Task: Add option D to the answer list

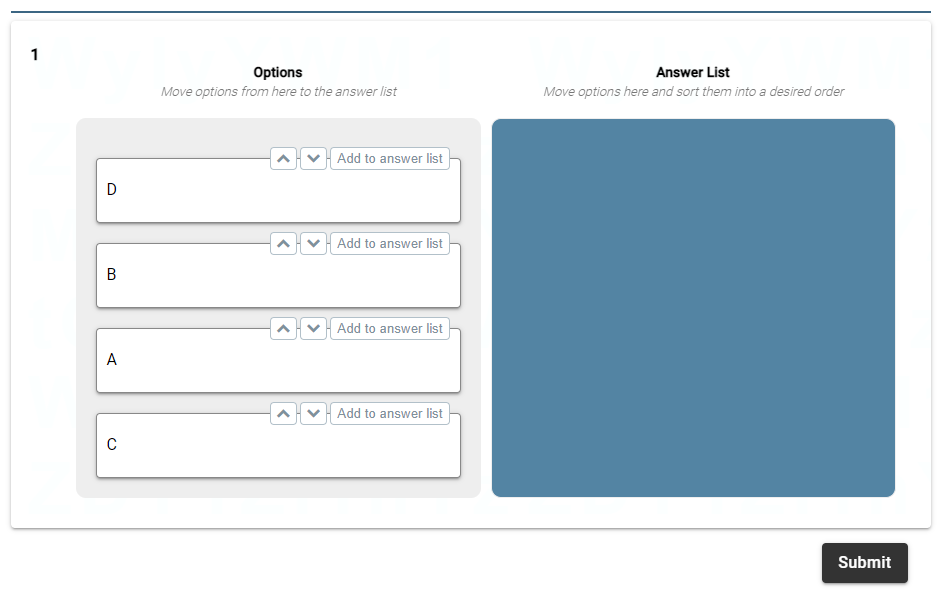Action: tap(389, 159)
